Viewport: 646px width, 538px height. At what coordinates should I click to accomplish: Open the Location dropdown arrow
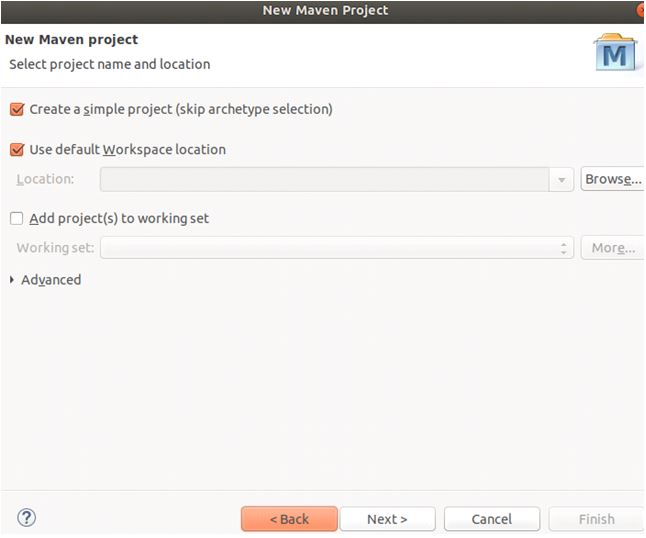click(563, 180)
